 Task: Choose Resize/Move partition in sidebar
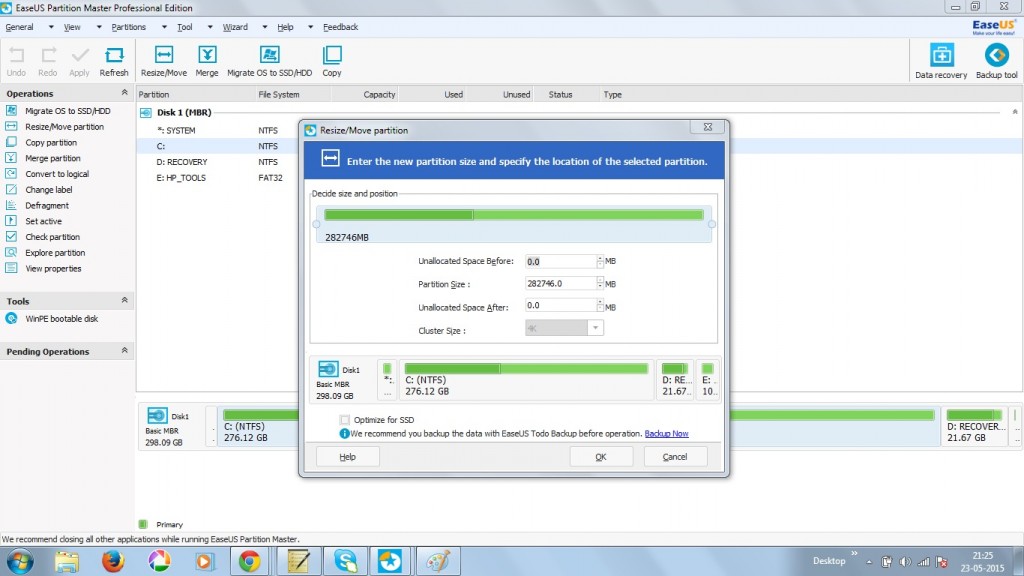pos(64,127)
